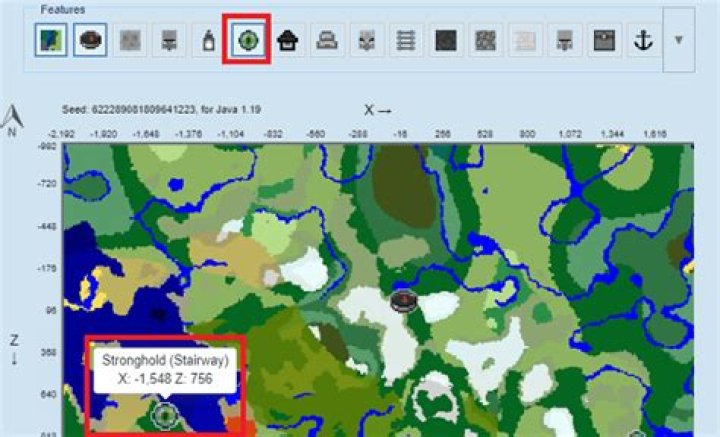The image size is (720, 437).
Task: Enable the bottle-shaped witch hut feature icon
Action: pyautogui.click(x=208, y=40)
